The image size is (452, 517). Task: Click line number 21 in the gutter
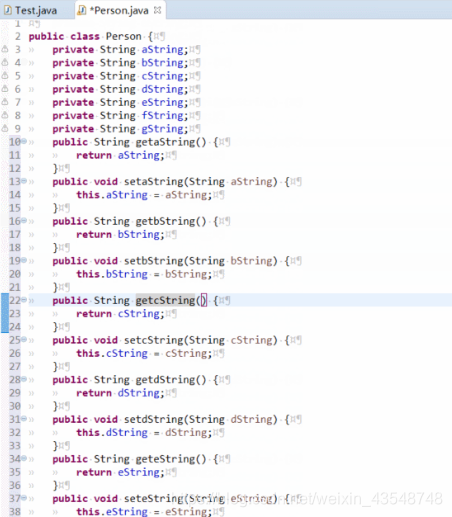pos(15,287)
